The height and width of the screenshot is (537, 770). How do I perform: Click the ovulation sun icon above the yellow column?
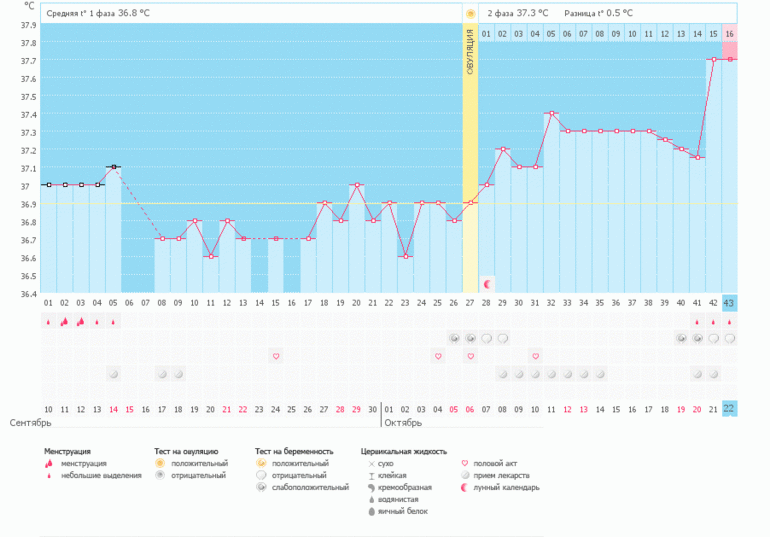point(470,14)
